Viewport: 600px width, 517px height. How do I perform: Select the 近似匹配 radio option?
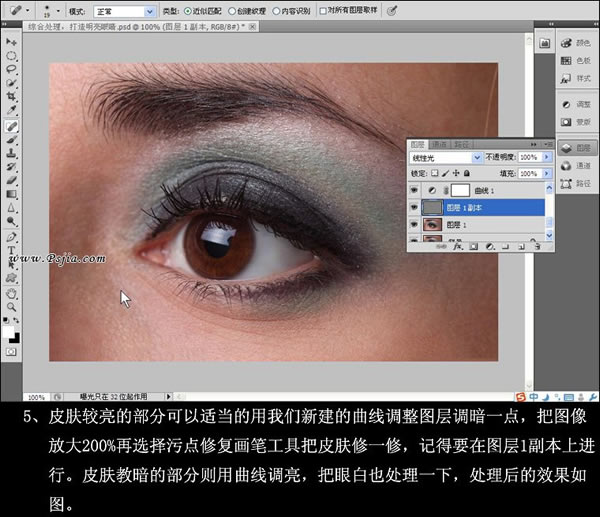pos(188,11)
